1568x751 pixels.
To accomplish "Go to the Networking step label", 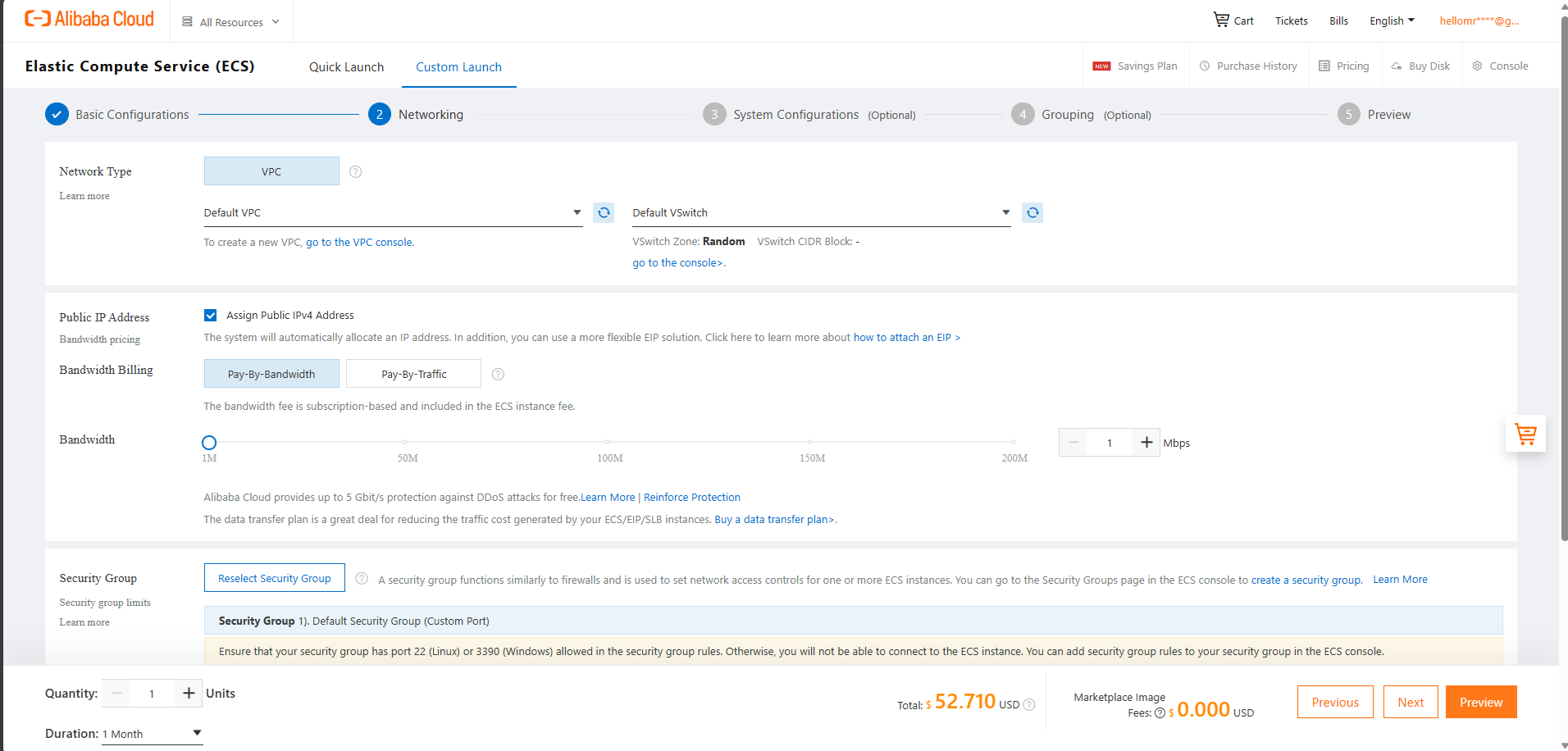I will pyautogui.click(x=431, y=115).
